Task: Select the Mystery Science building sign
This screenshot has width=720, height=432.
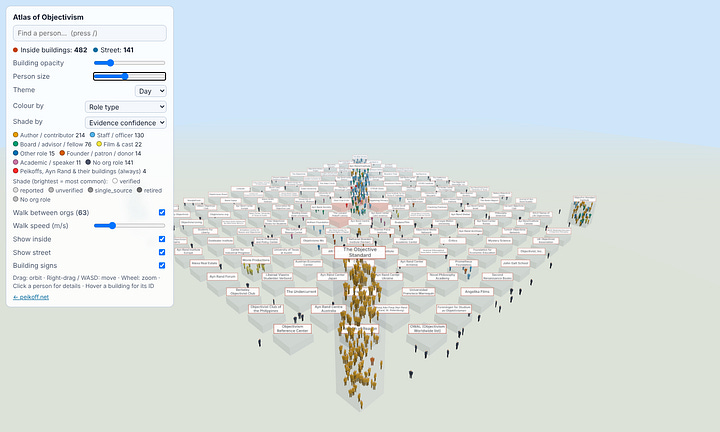Action: (x=499, y=241)
